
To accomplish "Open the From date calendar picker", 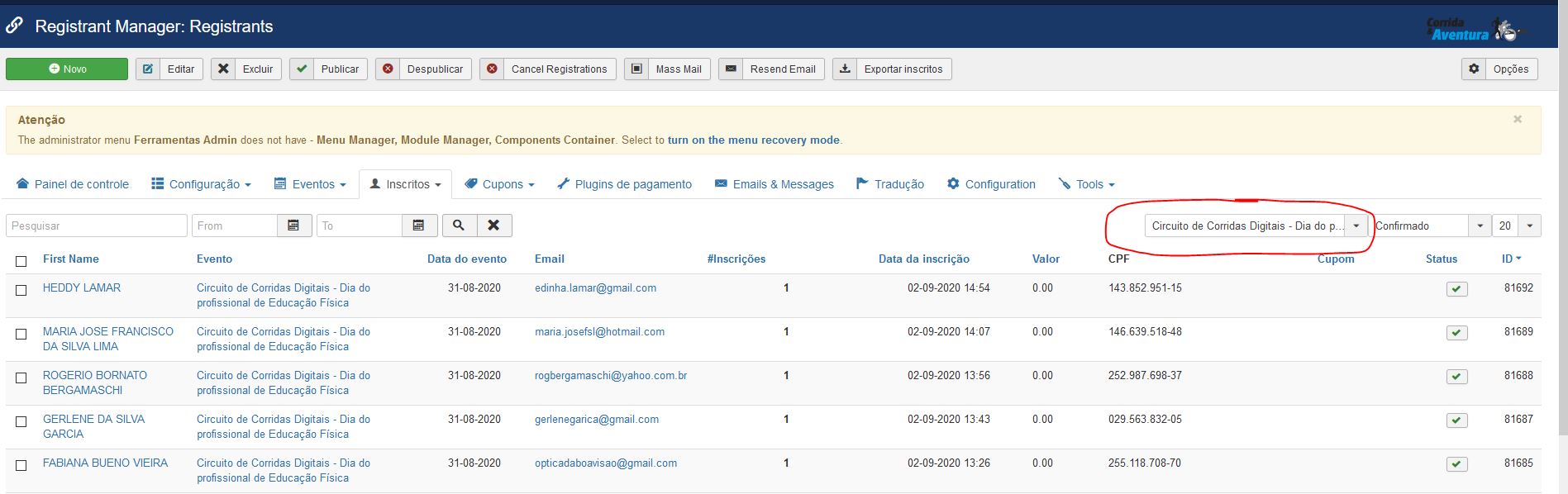I will 293,226.
